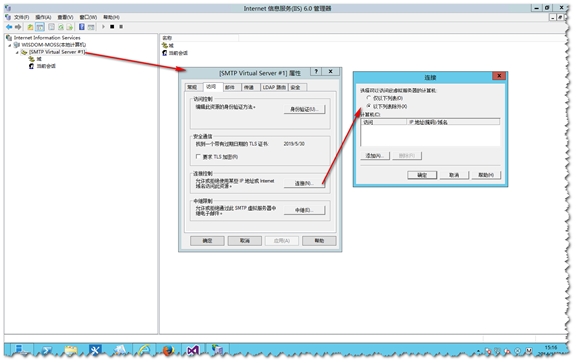The width and height of the screenshot is (576, 363).
Task: Open the 文件(F) menu
Action: [x=22, y=17]
